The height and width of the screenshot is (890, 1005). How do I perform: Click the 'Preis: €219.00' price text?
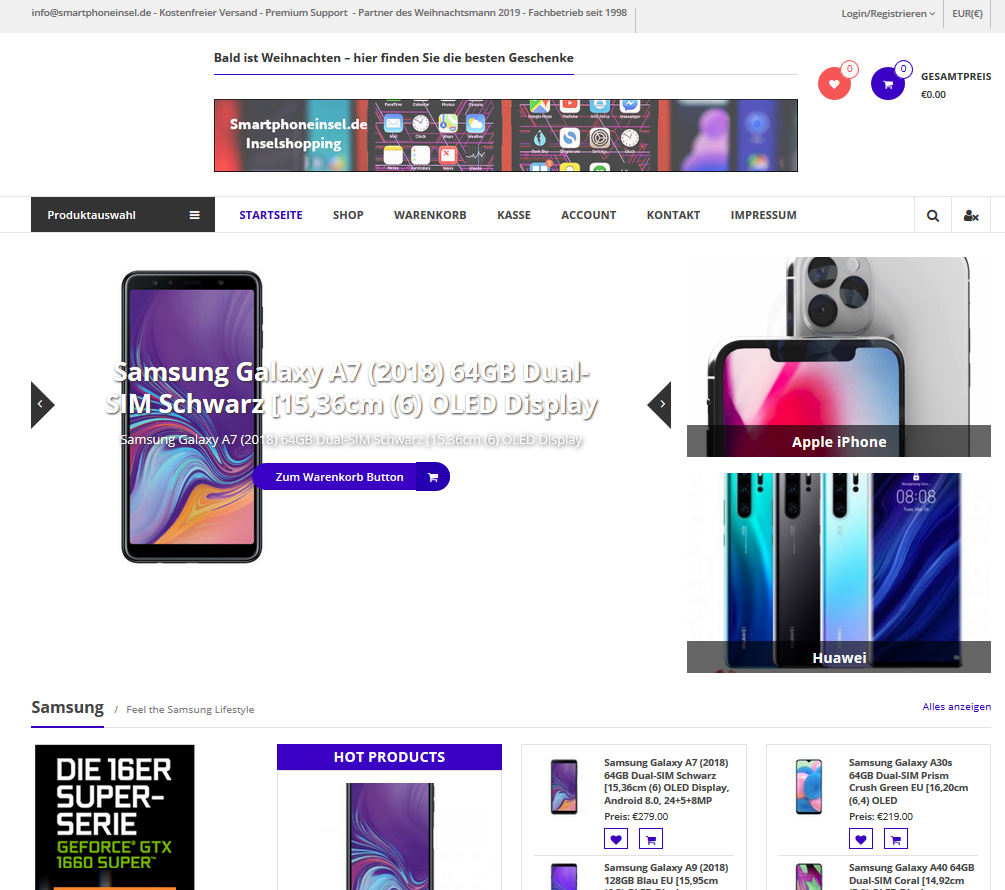click(x=881, y=816)
